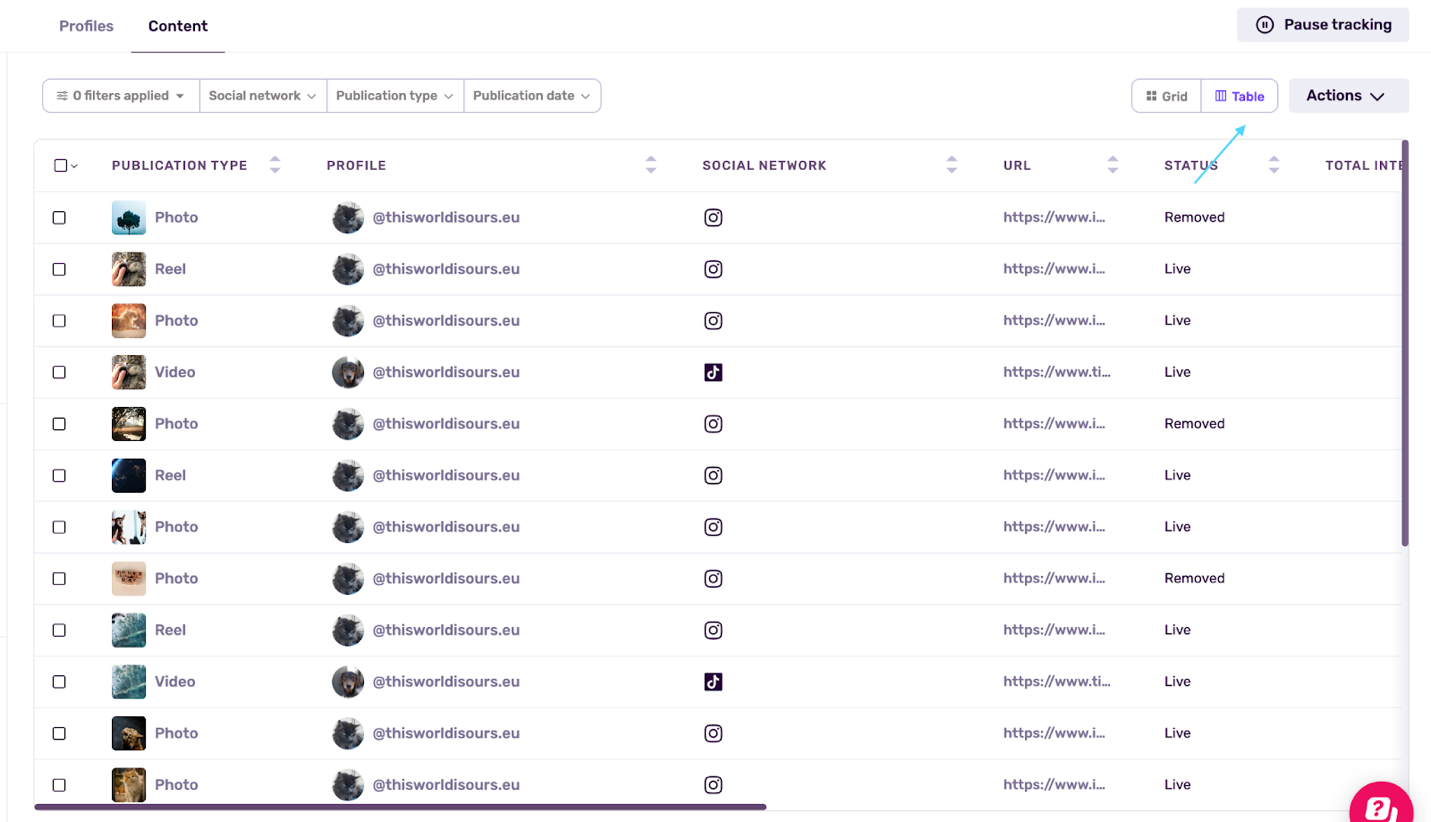This screenshot has height=822, width=1431.
Task: Tick the select-all checkbox in the header
Action: (x=60, y=165)
